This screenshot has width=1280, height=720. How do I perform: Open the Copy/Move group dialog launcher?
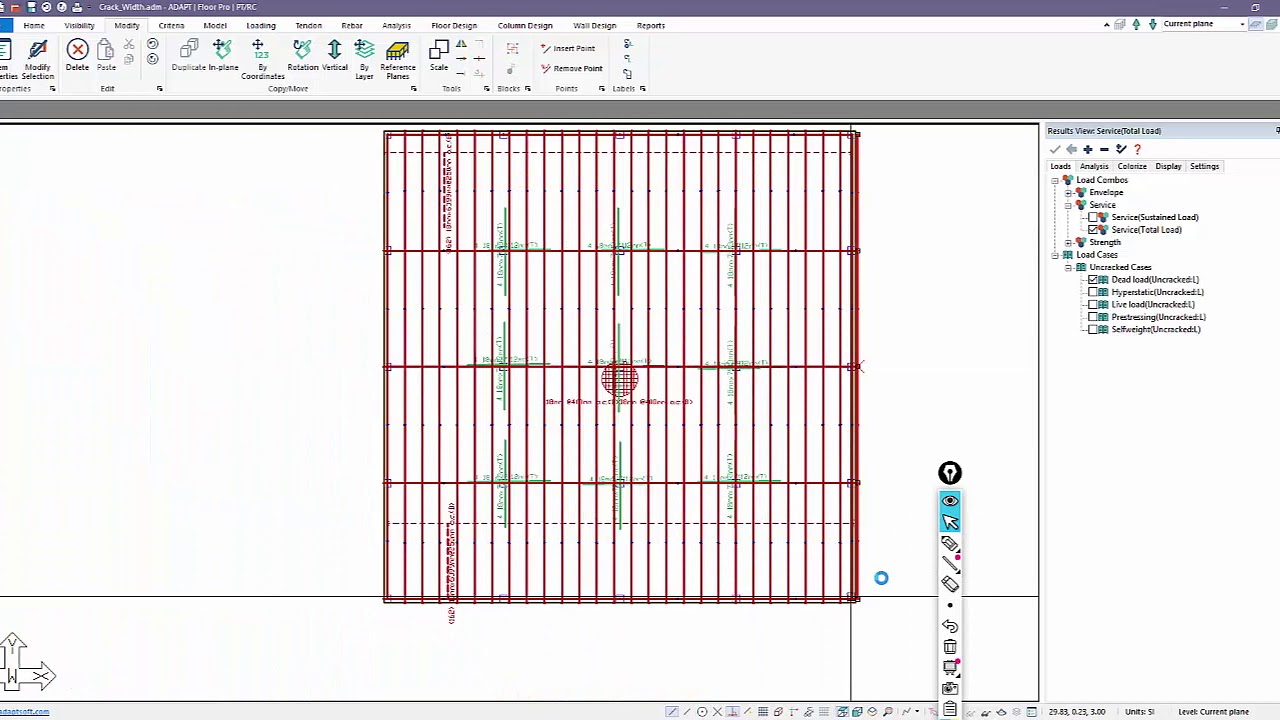(413, 89)
